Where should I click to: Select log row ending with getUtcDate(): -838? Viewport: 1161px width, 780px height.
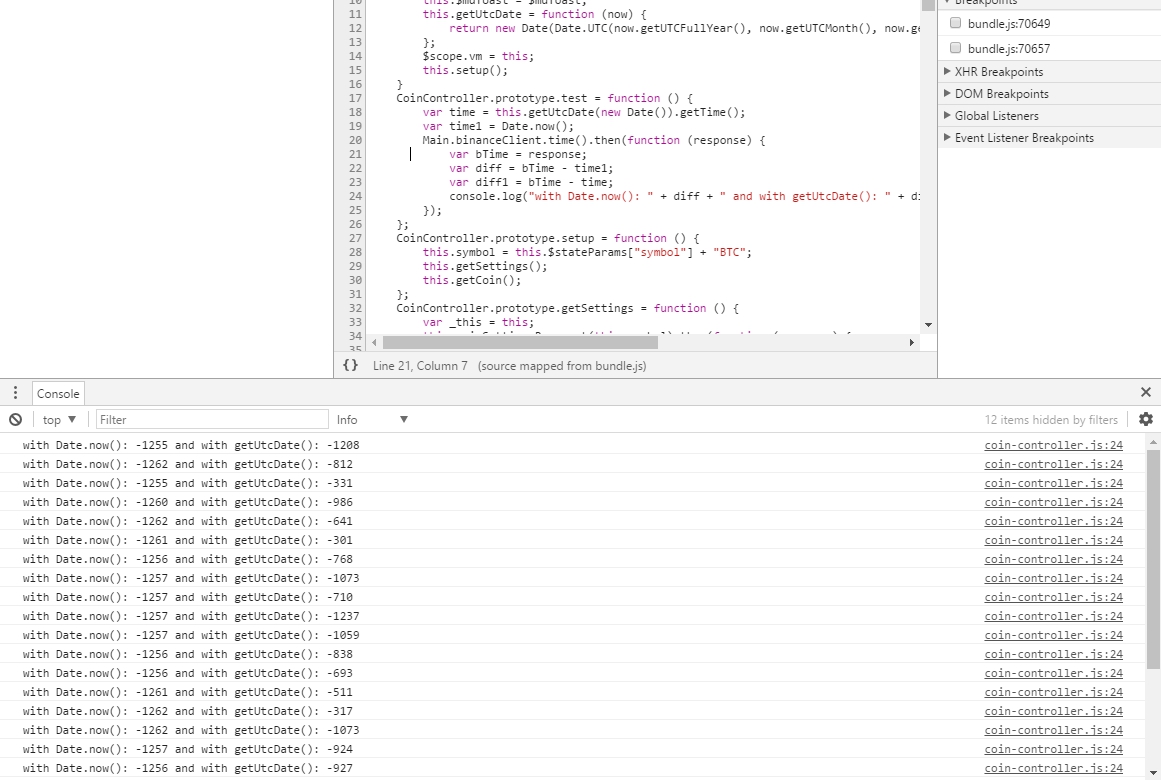click(573, 654)
